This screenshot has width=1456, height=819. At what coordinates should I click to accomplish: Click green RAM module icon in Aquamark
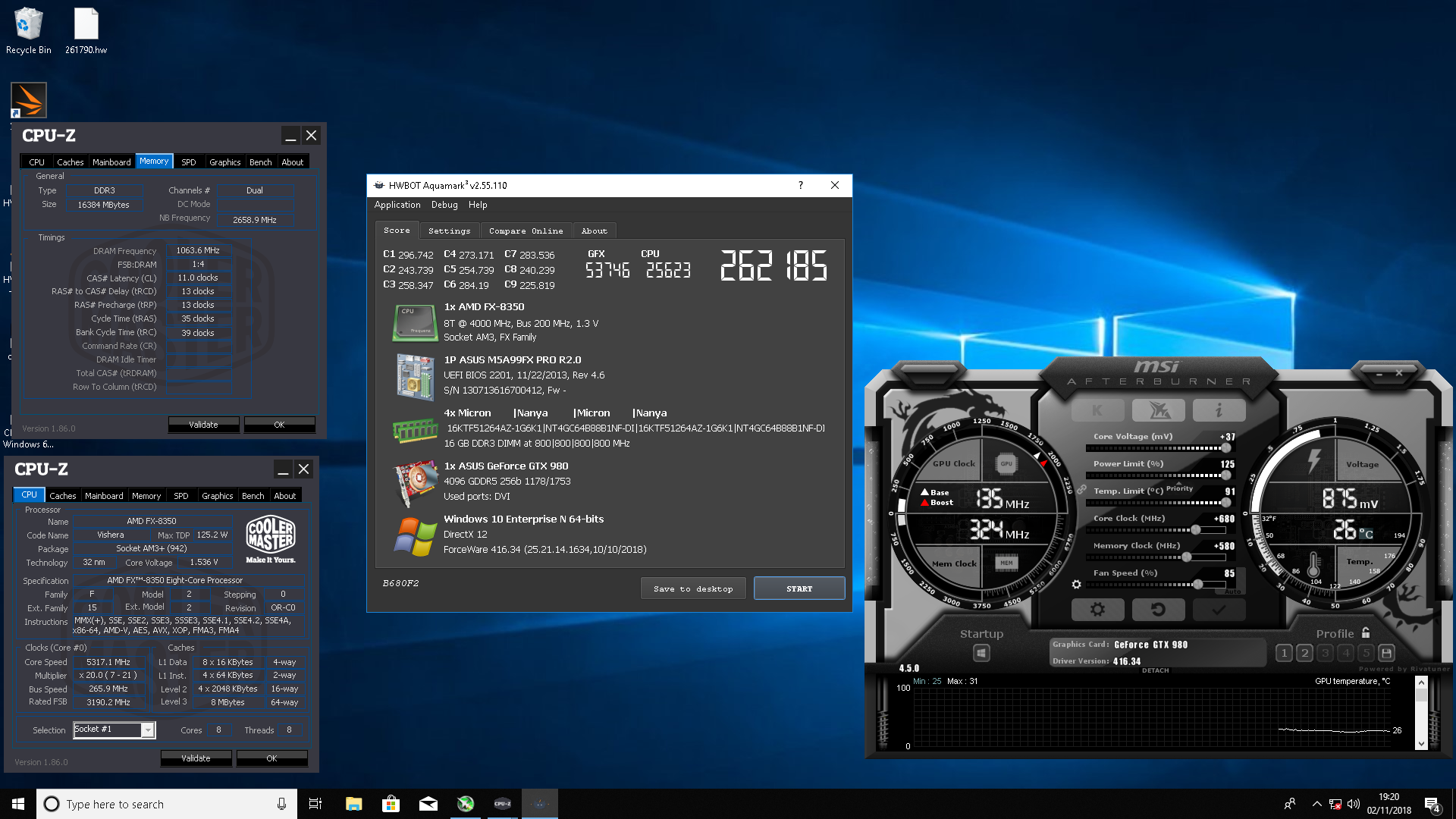415,431
